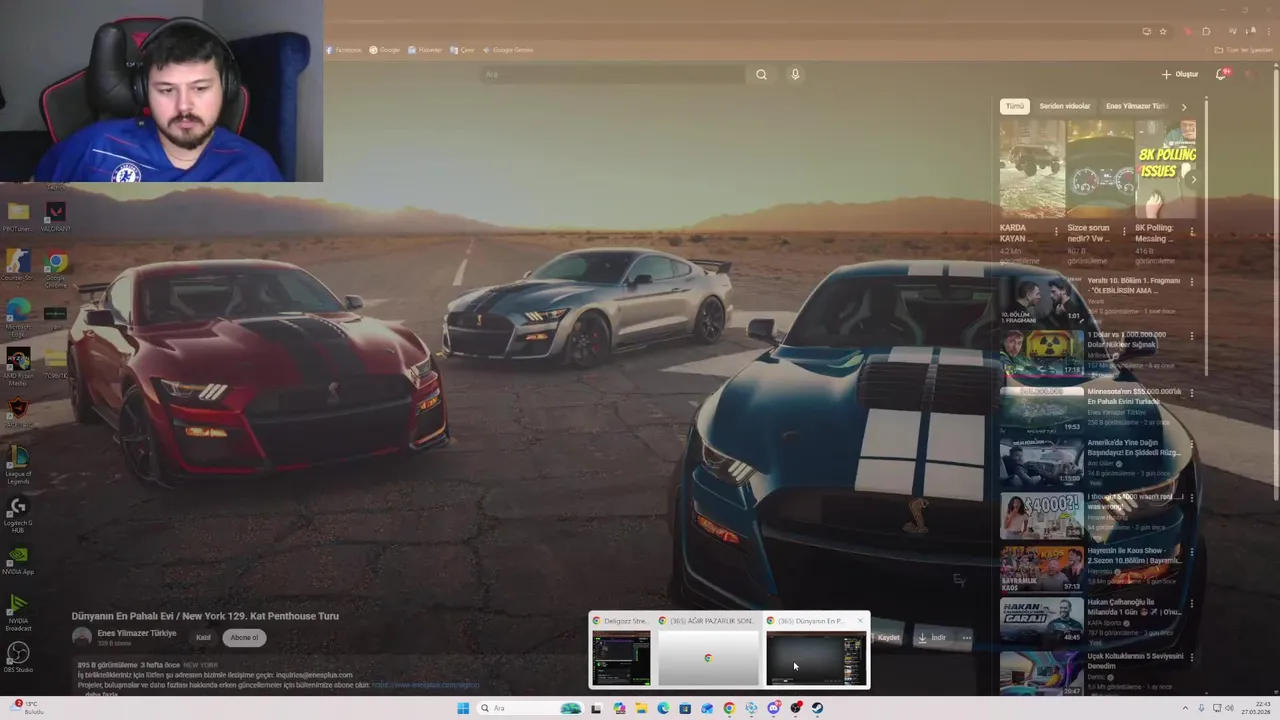Open Microsoft Edge desktop shortcut
1280x720 pixels.
click(18, 318)
